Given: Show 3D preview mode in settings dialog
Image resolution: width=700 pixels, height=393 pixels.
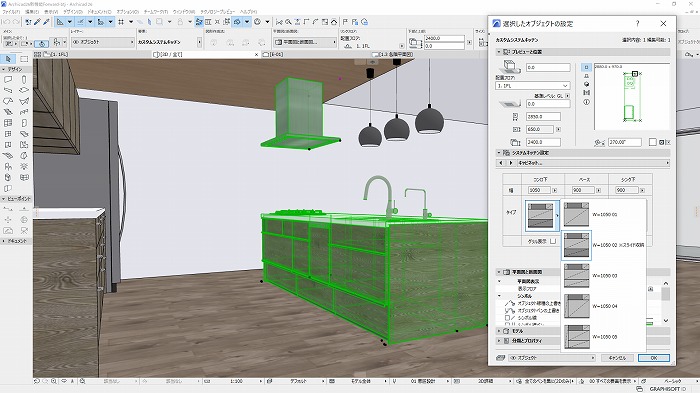Looking at the screenshot, I should (x=586, y=84).
